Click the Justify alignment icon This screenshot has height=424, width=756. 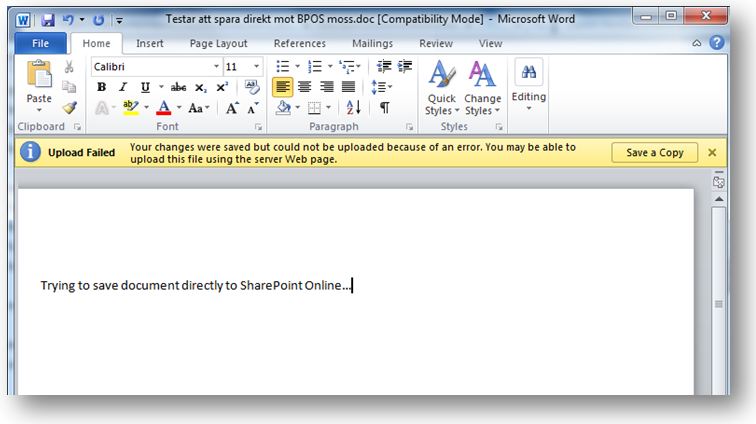(x=348, y=87)
